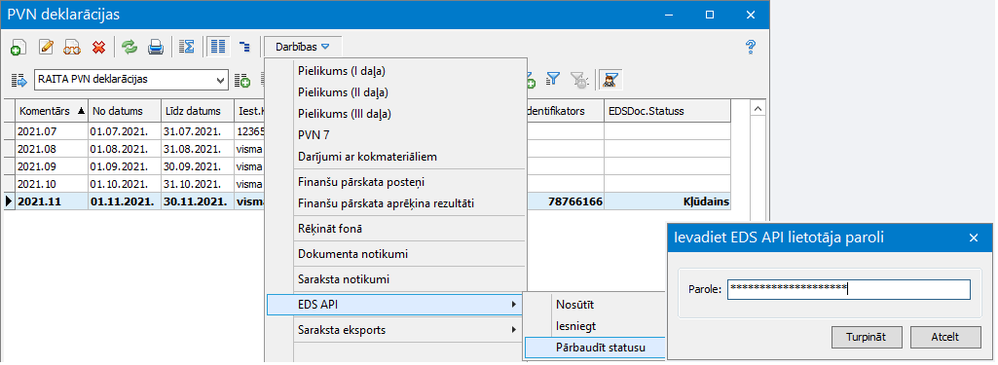Click the 01.07.2021. date cell
This screenshot has height=365, width=998.
[x=125, y=131]
